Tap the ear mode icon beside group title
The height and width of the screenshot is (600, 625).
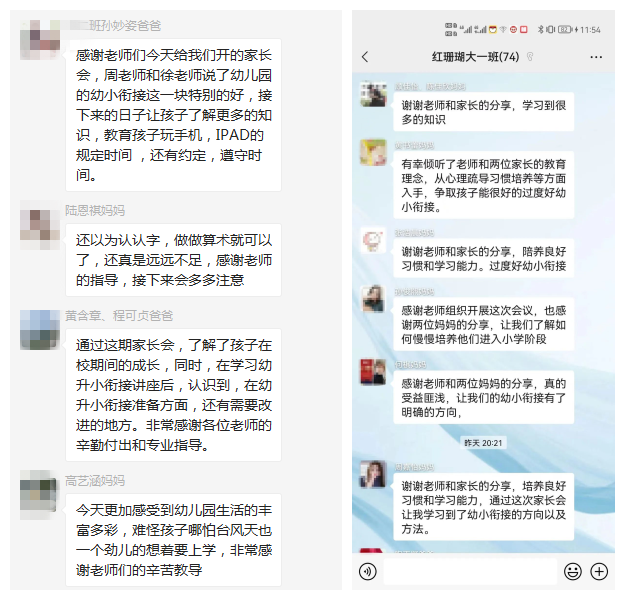tap(530, 57)
